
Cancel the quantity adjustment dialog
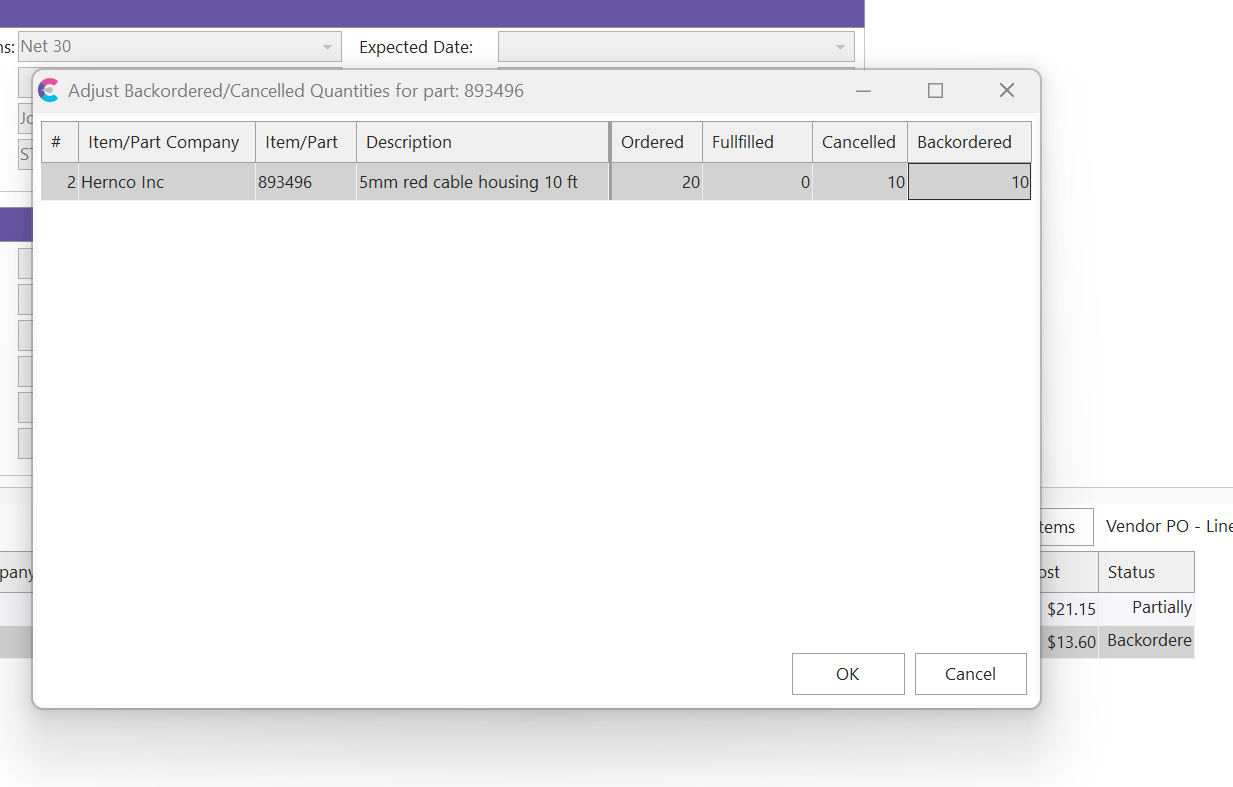pos(970,674)
